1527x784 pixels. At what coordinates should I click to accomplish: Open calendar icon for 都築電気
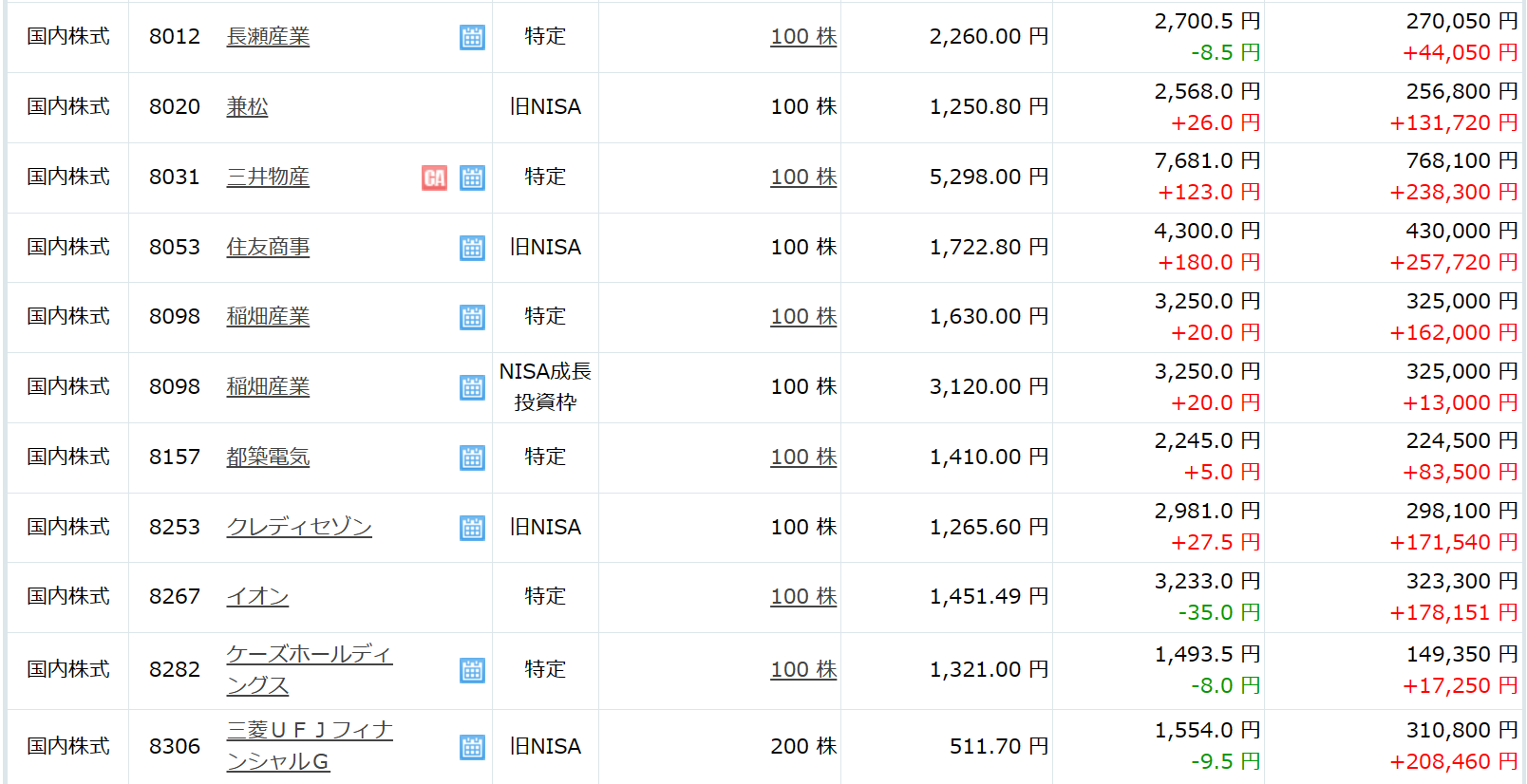click(x=472, y=457)
